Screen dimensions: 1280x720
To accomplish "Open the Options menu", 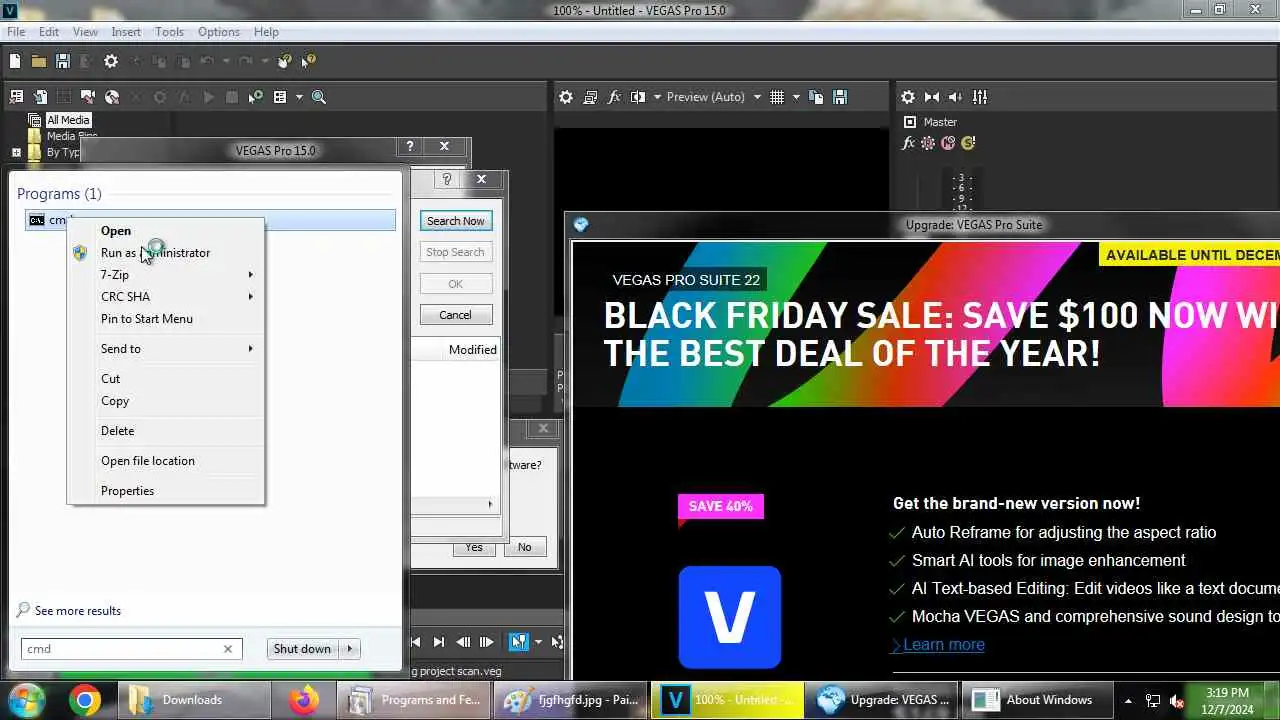I will tap(218, 32).
